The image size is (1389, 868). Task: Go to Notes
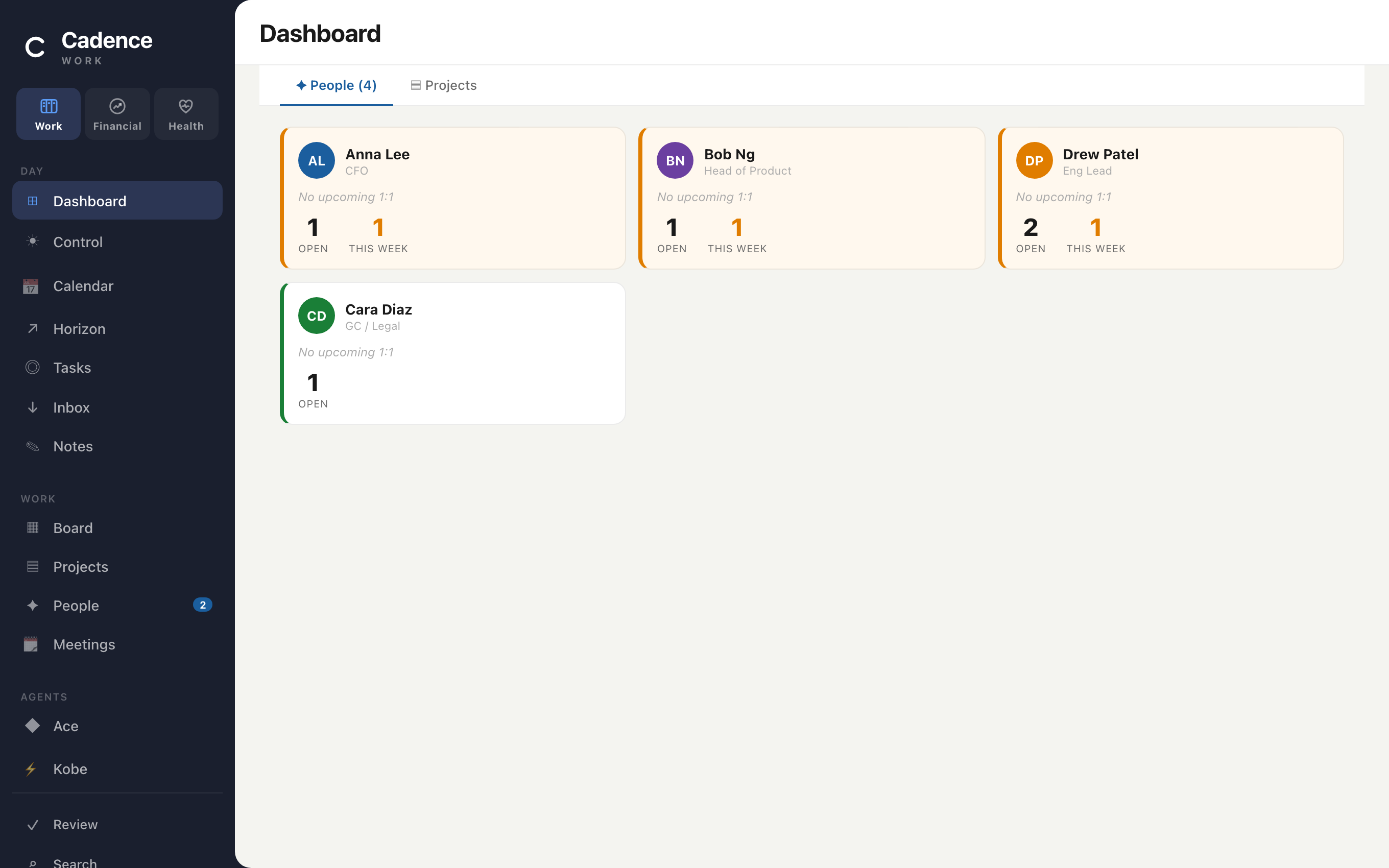tap(117, 446)
